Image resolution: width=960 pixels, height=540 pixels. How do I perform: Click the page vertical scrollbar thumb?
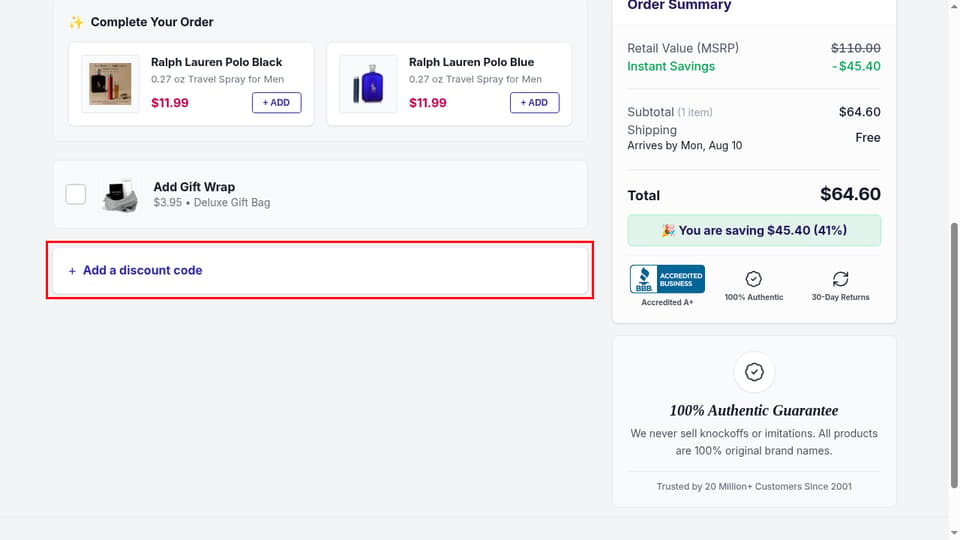954,355
